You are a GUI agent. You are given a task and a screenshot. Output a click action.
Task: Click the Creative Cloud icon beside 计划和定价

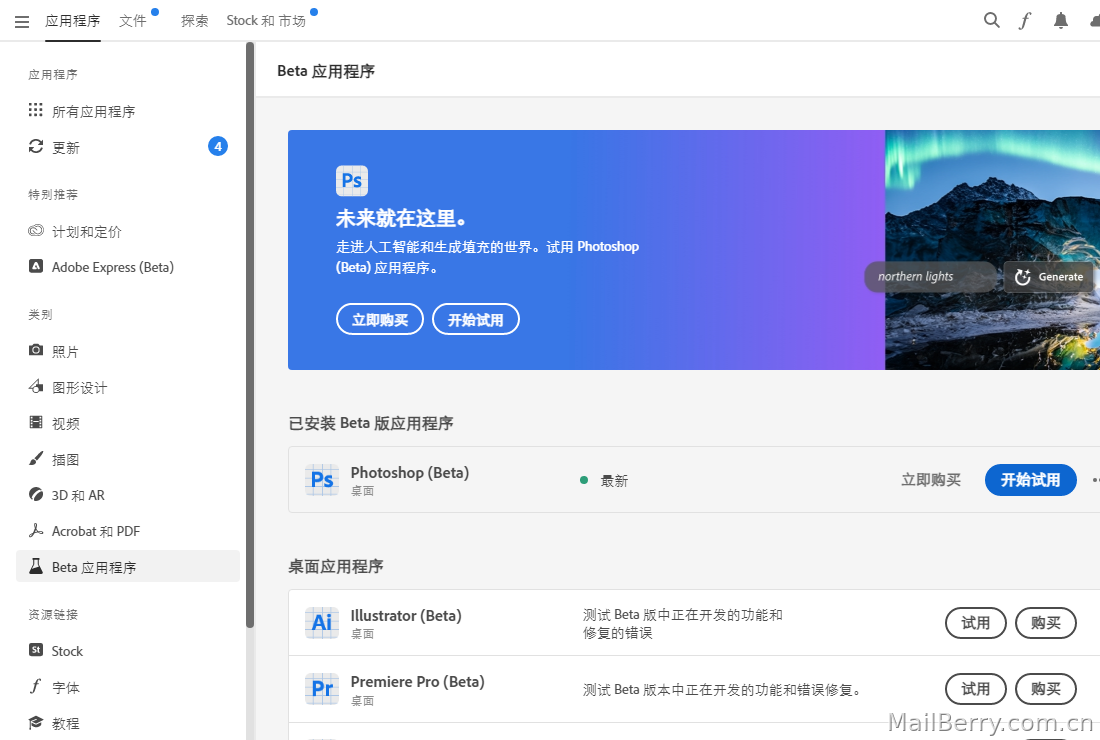[35, 231]
